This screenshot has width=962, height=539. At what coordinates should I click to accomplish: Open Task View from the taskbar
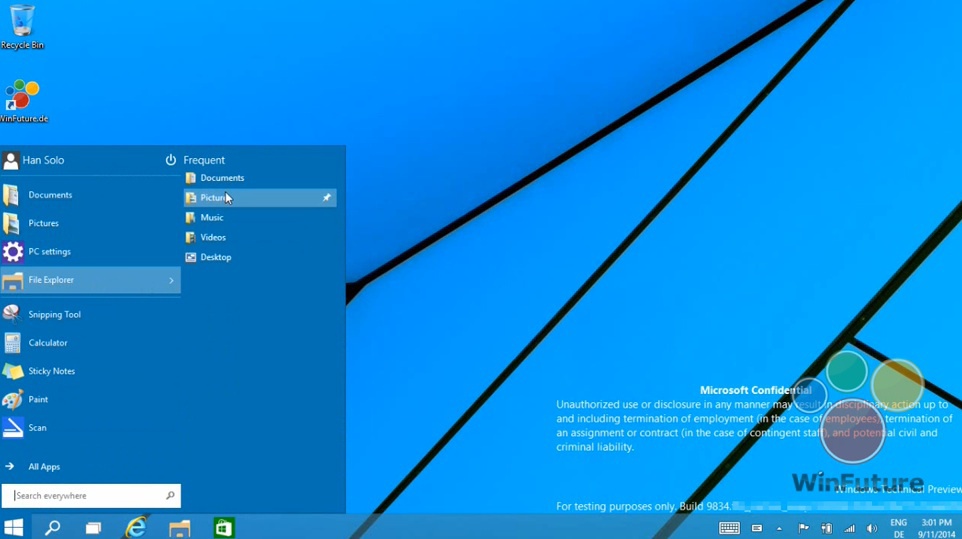[x=93, y=527]
